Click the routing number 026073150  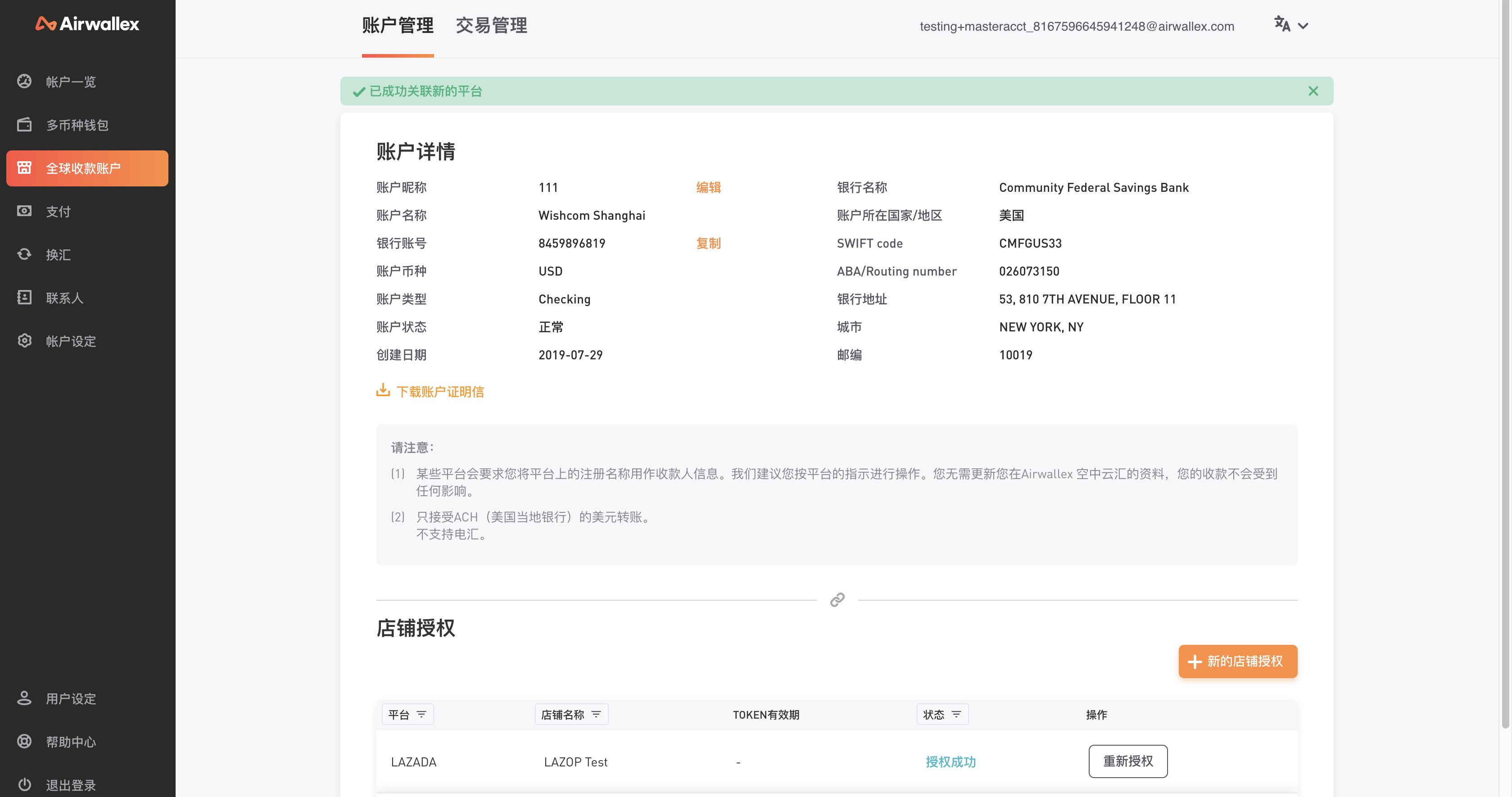(1029, 271)
